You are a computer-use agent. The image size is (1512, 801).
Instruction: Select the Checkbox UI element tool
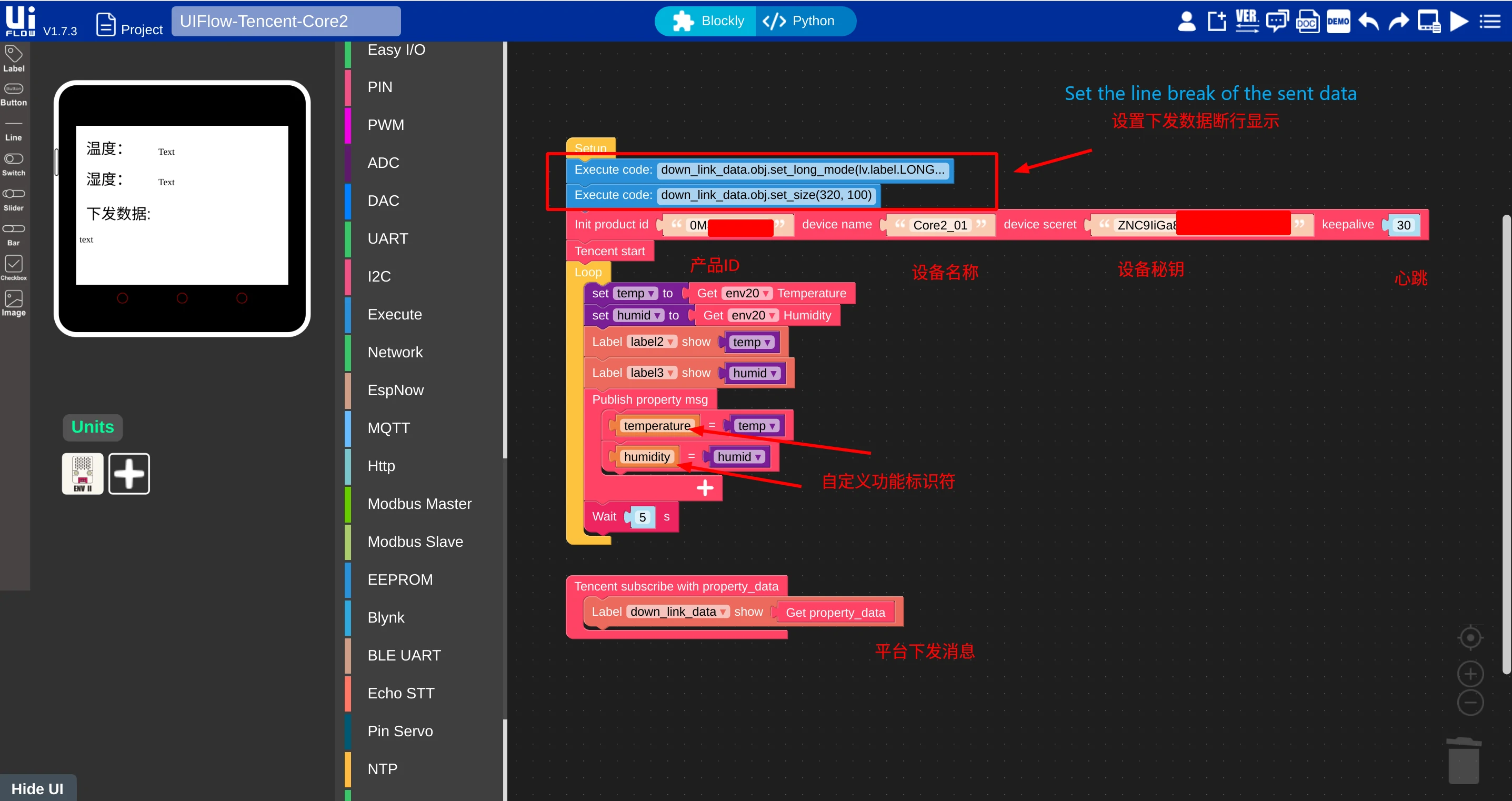14,267
